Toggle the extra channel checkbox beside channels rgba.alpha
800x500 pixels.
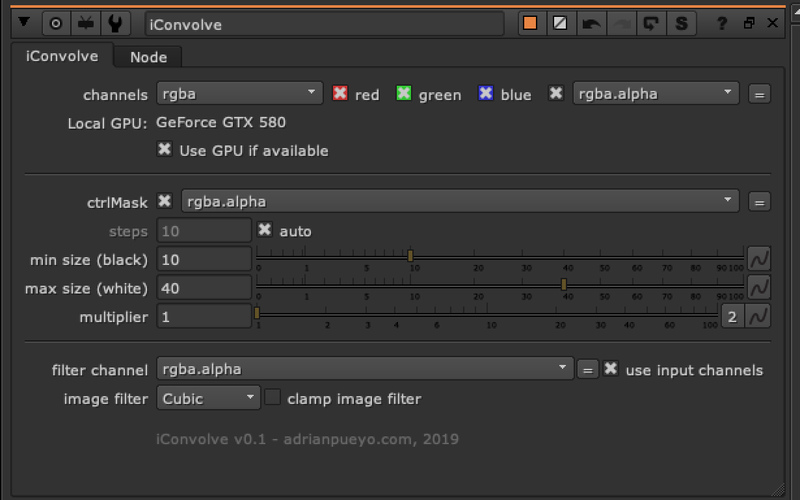(556, 93)
